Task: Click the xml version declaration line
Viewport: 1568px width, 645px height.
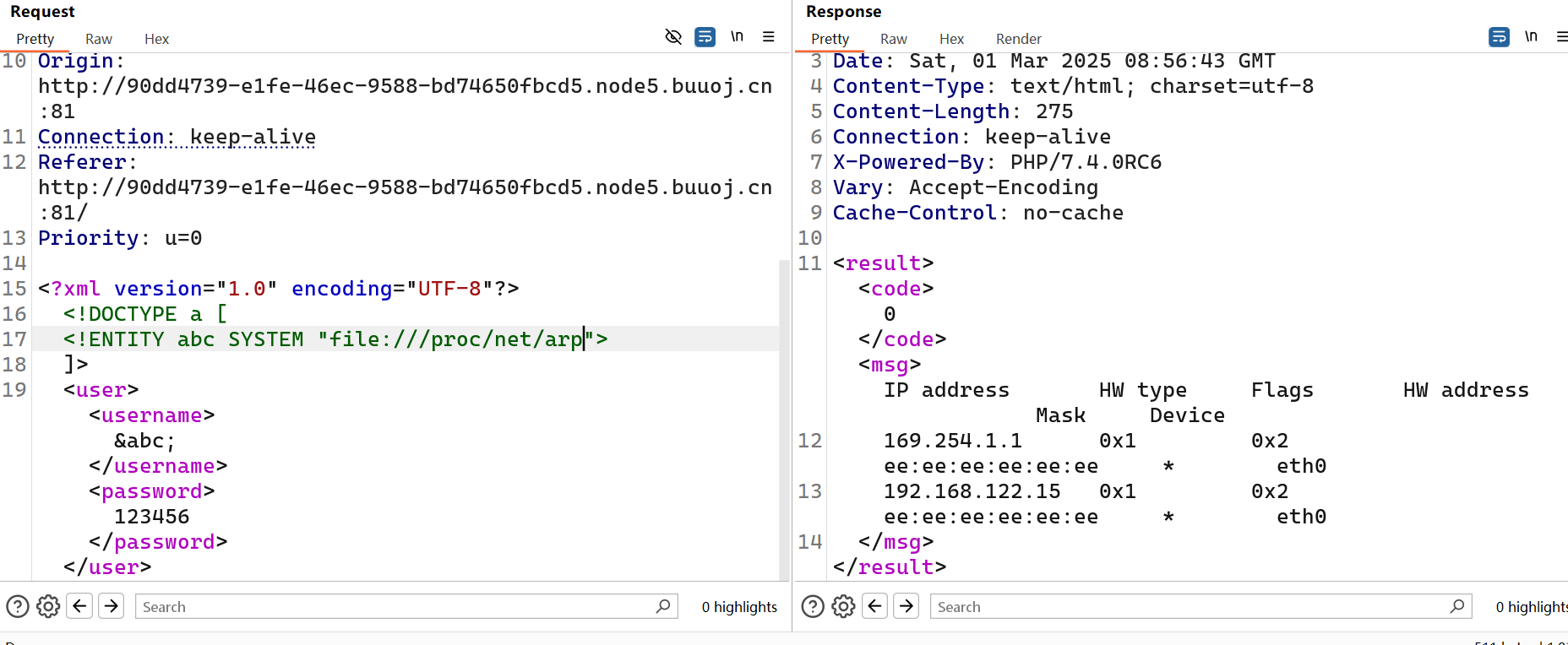Action: [279, 289]
